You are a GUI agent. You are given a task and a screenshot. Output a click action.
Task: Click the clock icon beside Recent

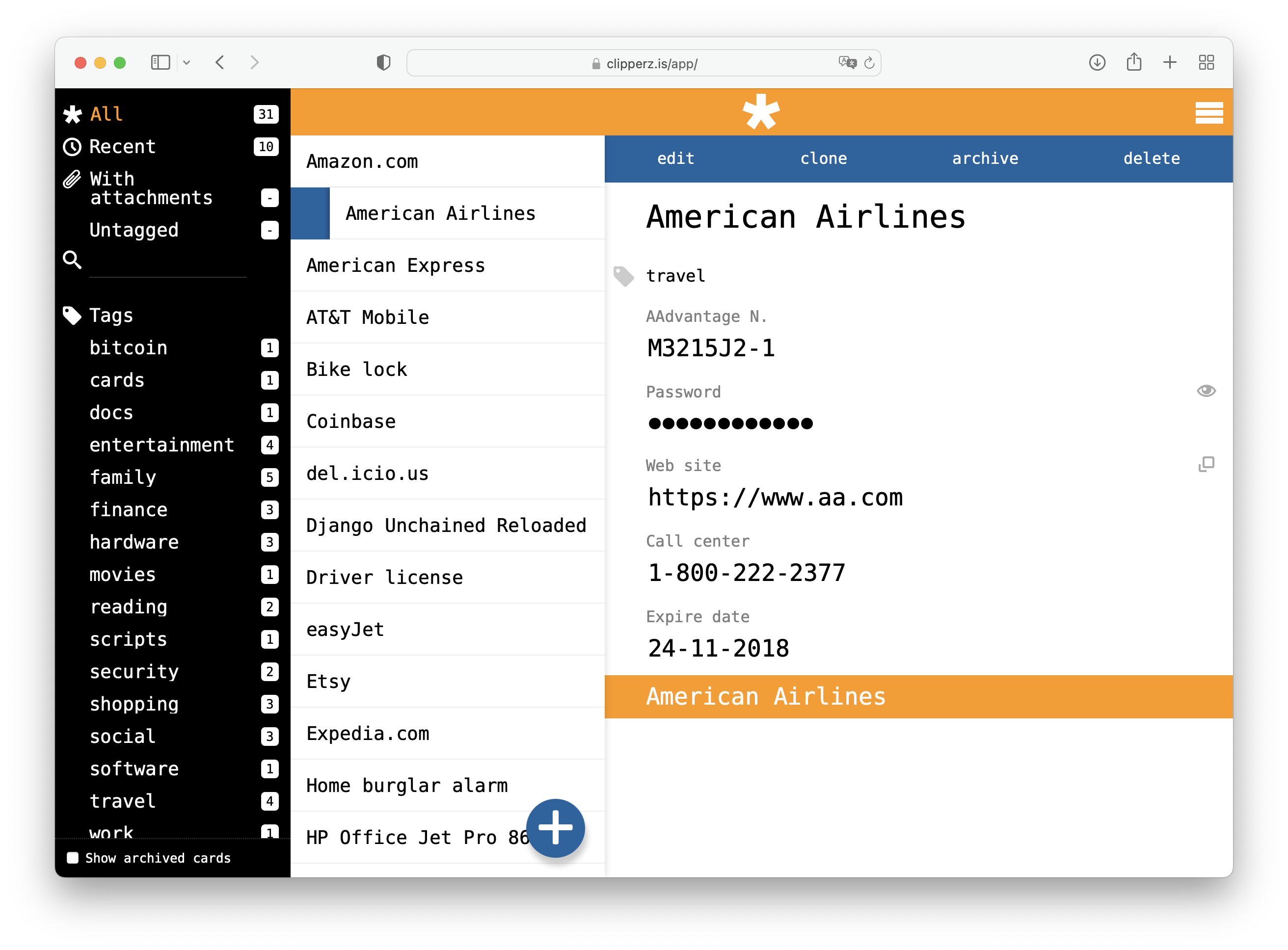point(72,147)
